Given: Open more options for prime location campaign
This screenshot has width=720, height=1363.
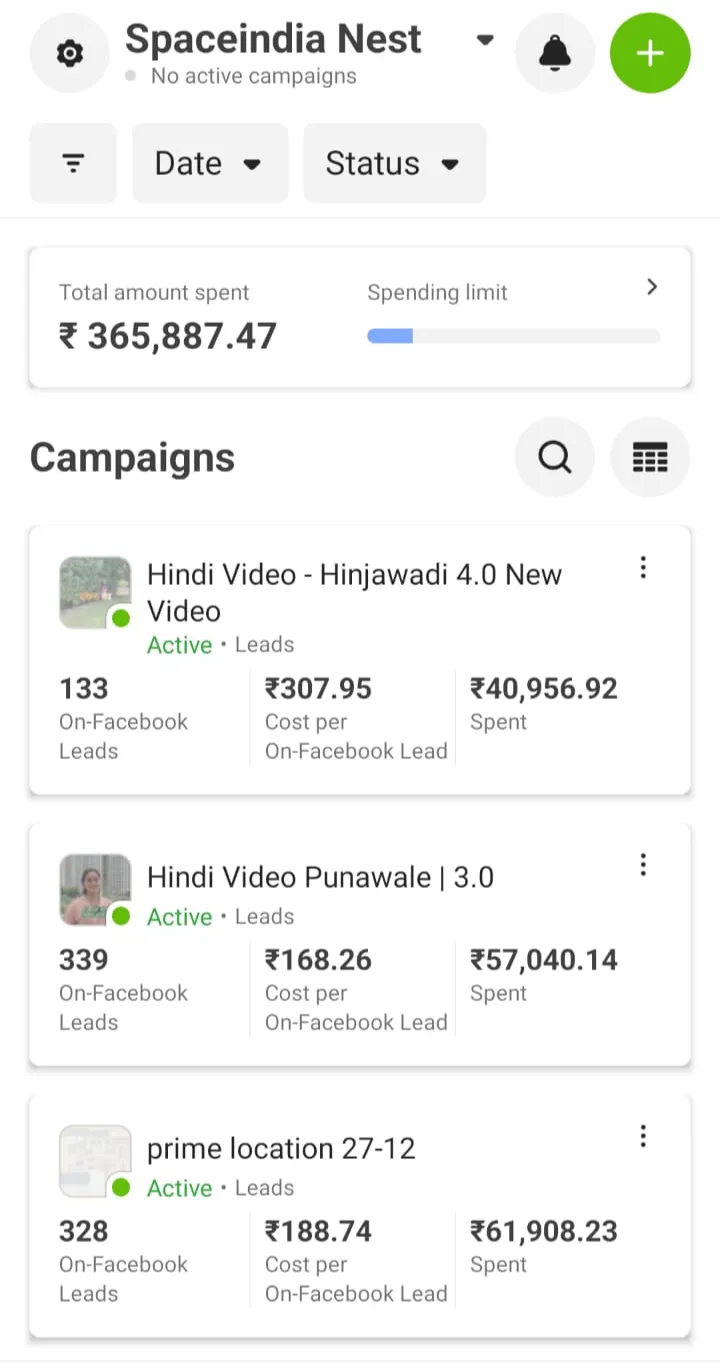Looking at the screenshot, I should 643,1136.
